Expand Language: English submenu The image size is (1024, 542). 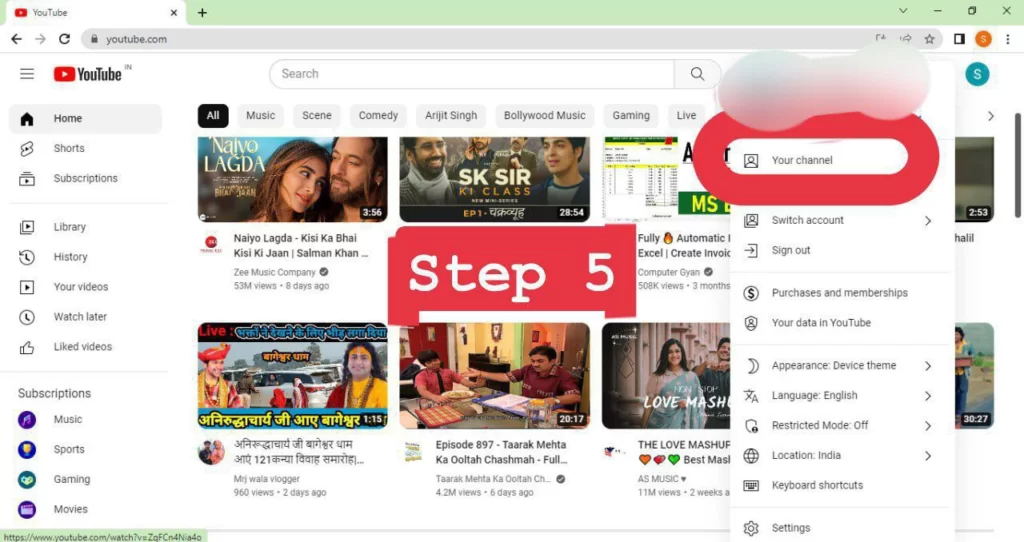(x=840, y=396)
